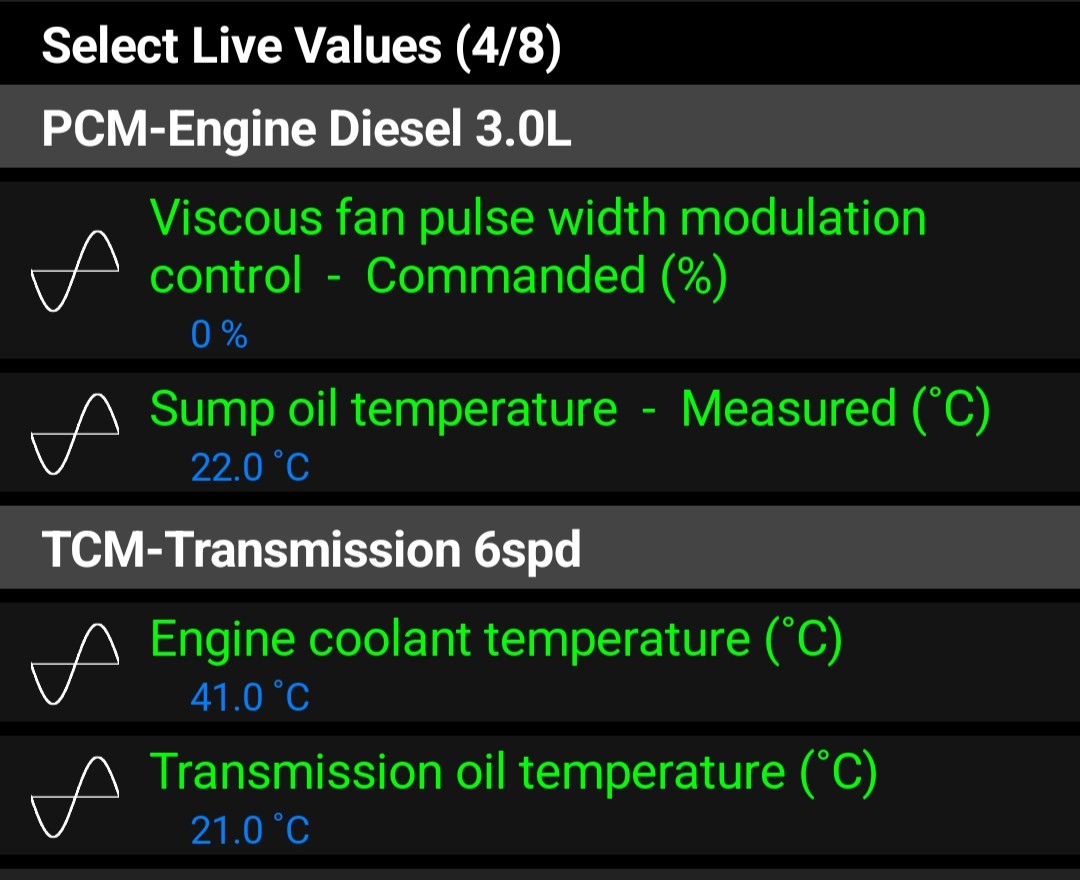
Task: Tap the waveform icon beside Transmission oil temperature
Action: pos(74,797)
